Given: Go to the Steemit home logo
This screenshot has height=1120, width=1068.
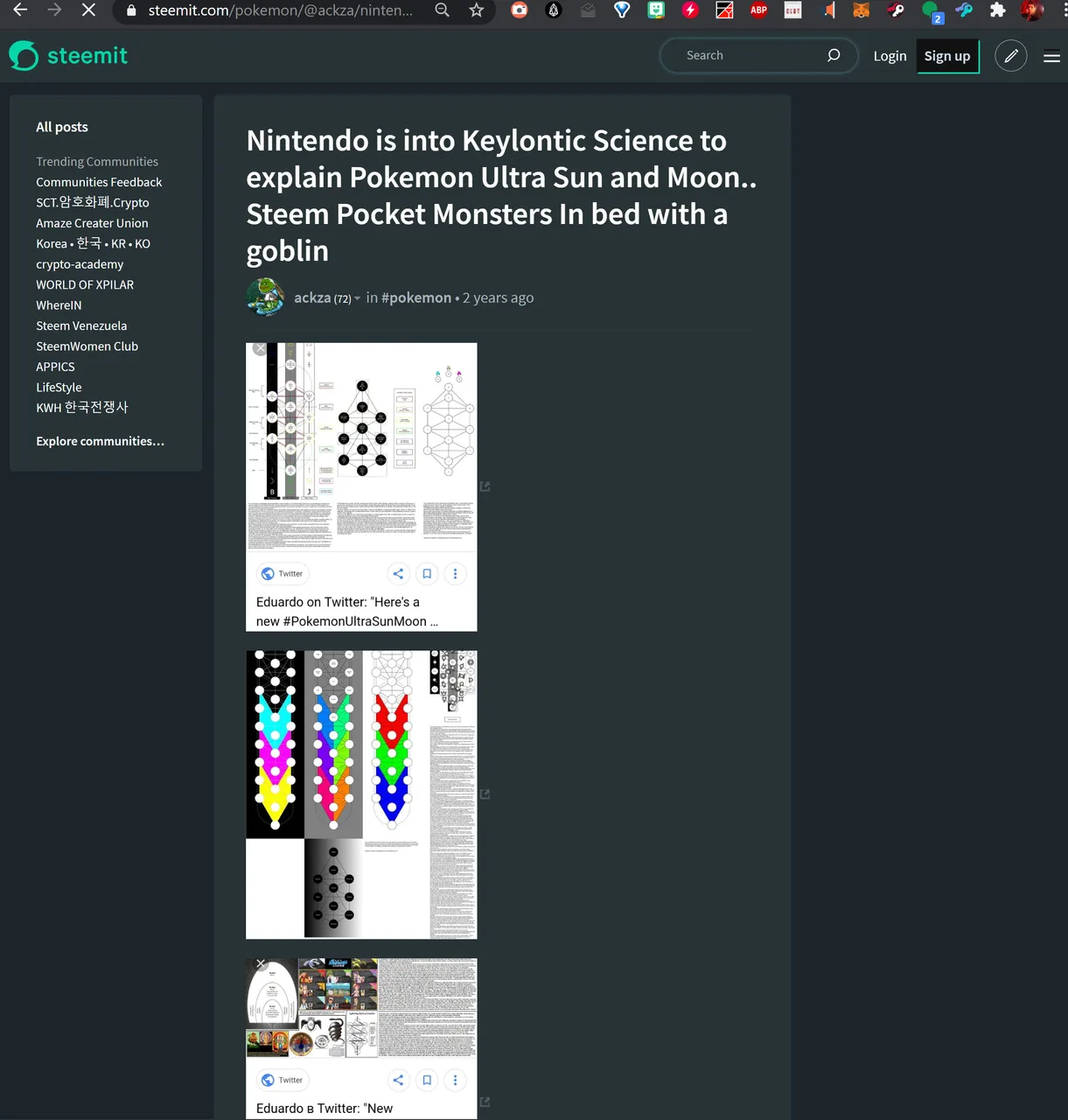Looking at the screenshot, I should coord(68,55).
